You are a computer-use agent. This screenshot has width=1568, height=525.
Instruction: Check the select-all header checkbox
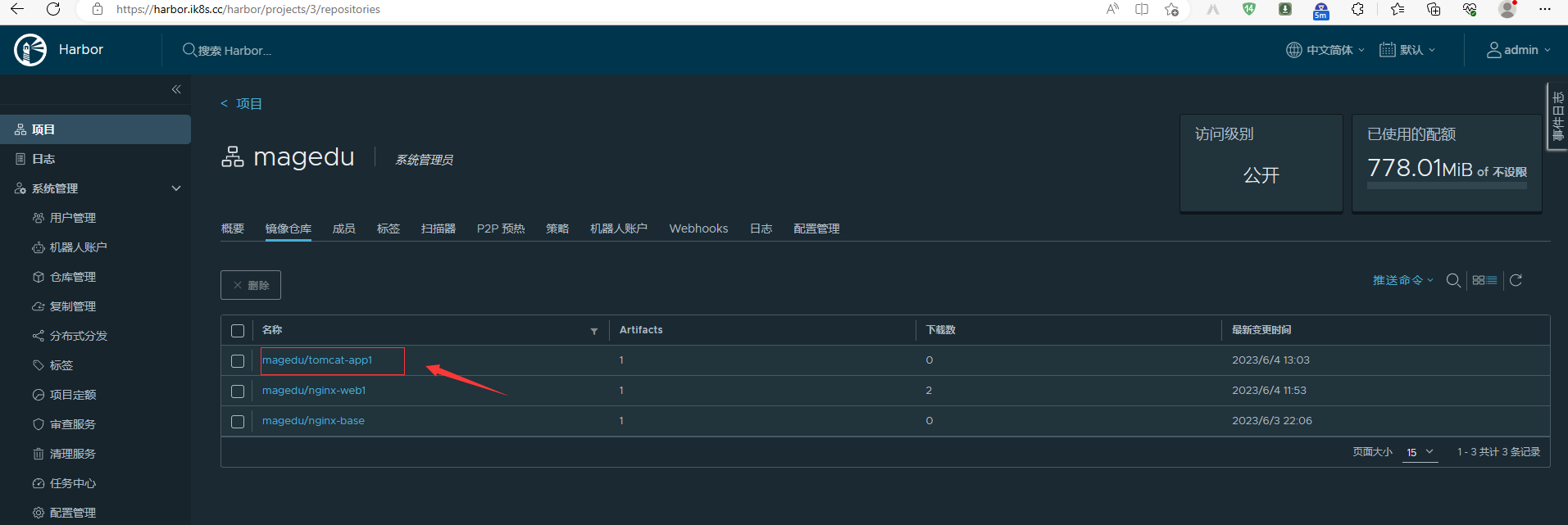[x=238, y=331]
